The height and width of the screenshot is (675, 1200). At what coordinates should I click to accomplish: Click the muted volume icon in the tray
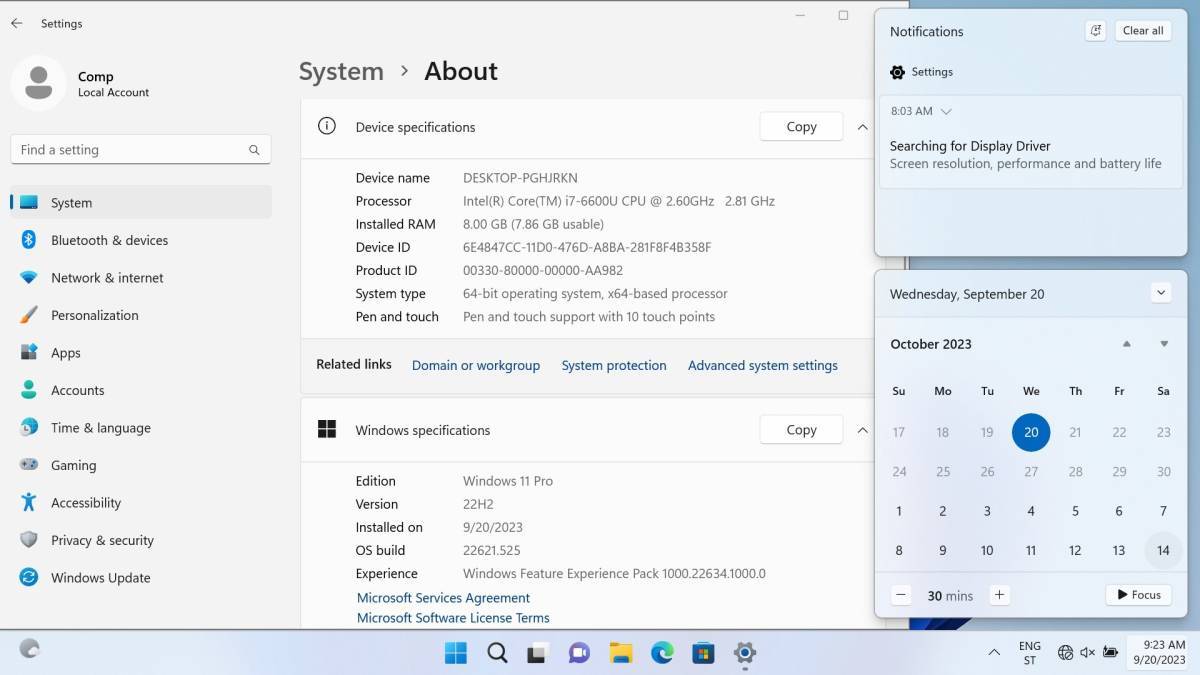pos(1087,652)
